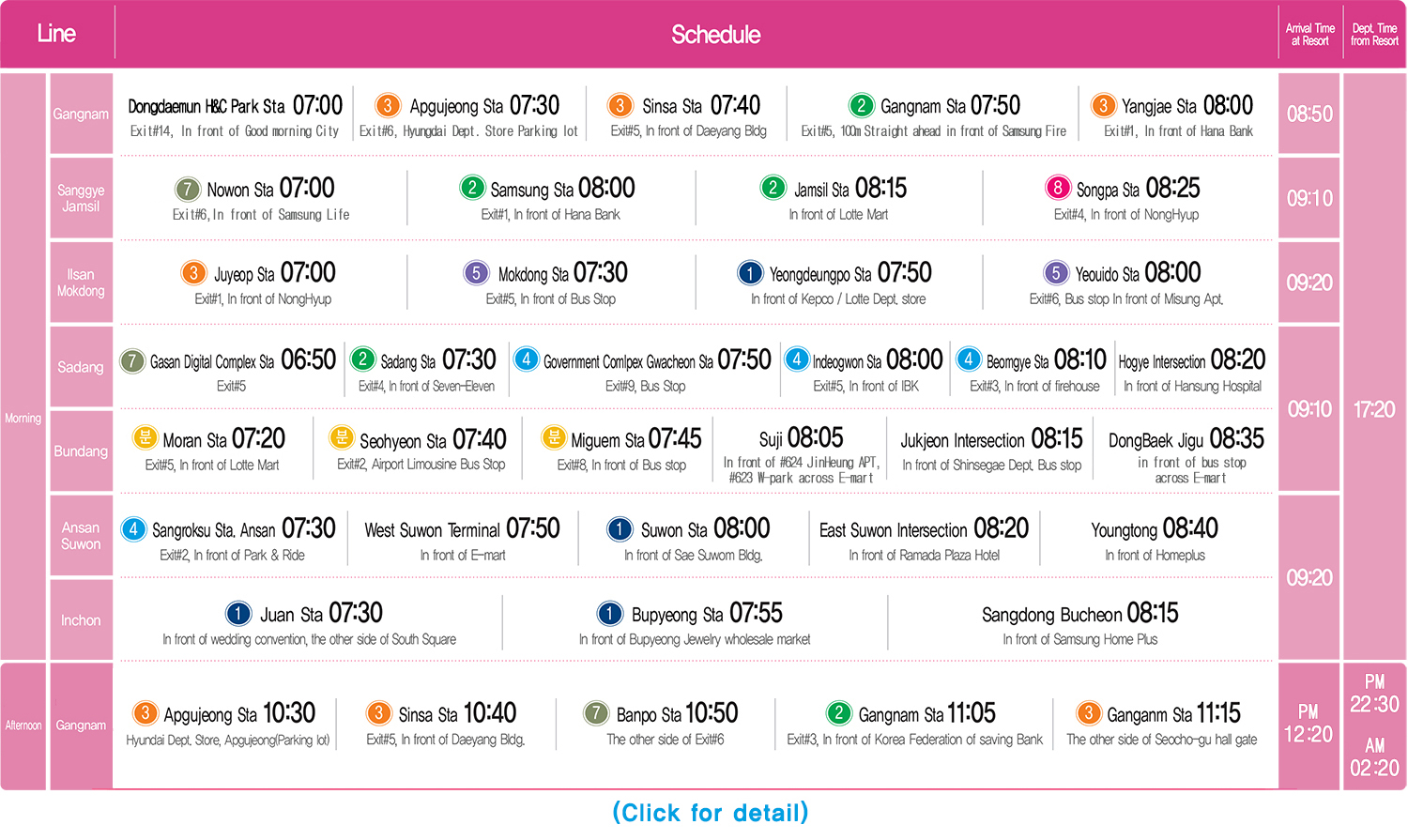The height and width of the screenshot is (840, 1408).
Task: Select the Incheon line label
Action: (x=81, y=620)
